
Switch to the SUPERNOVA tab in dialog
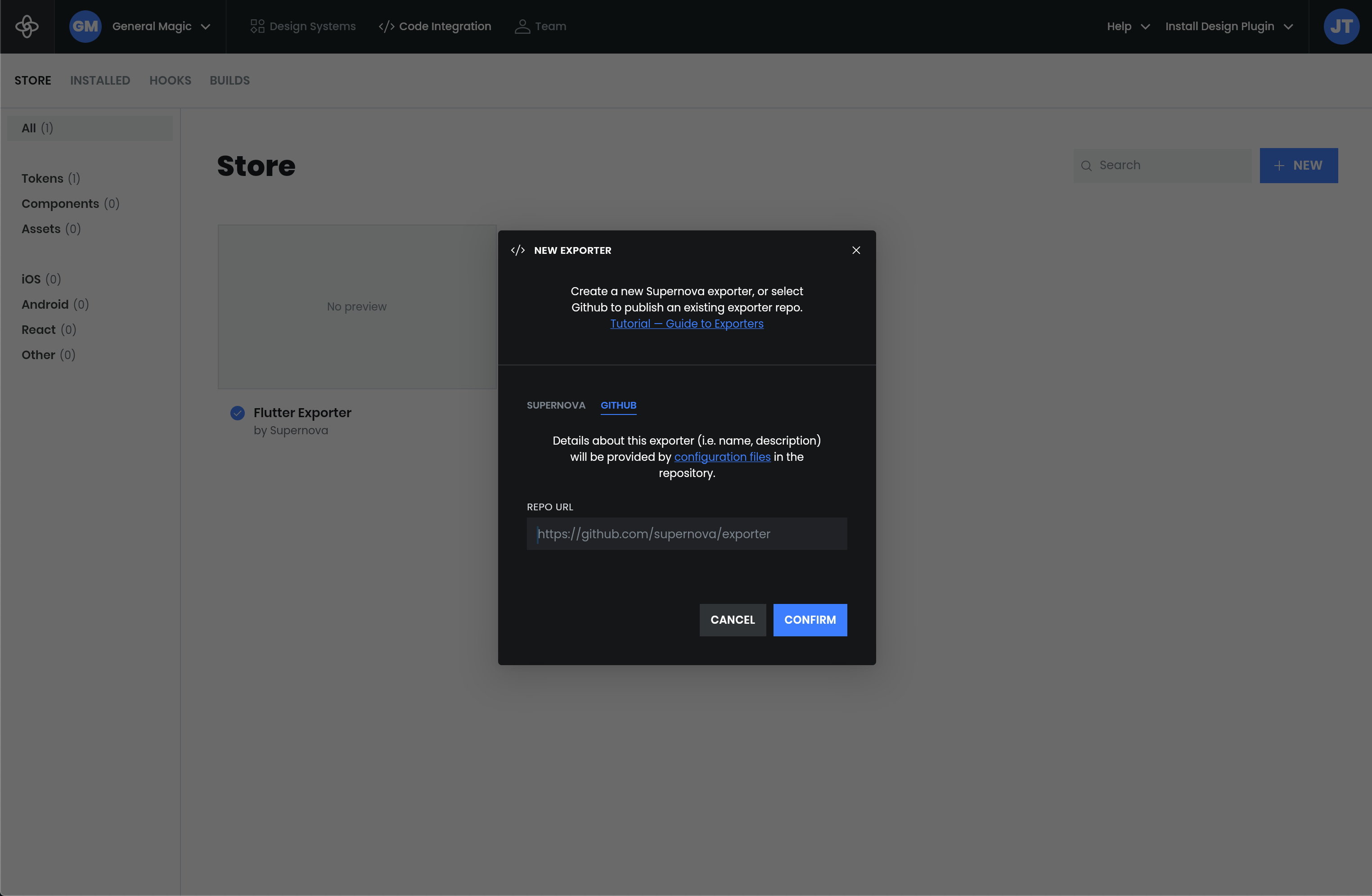click(x=556, y=405)
